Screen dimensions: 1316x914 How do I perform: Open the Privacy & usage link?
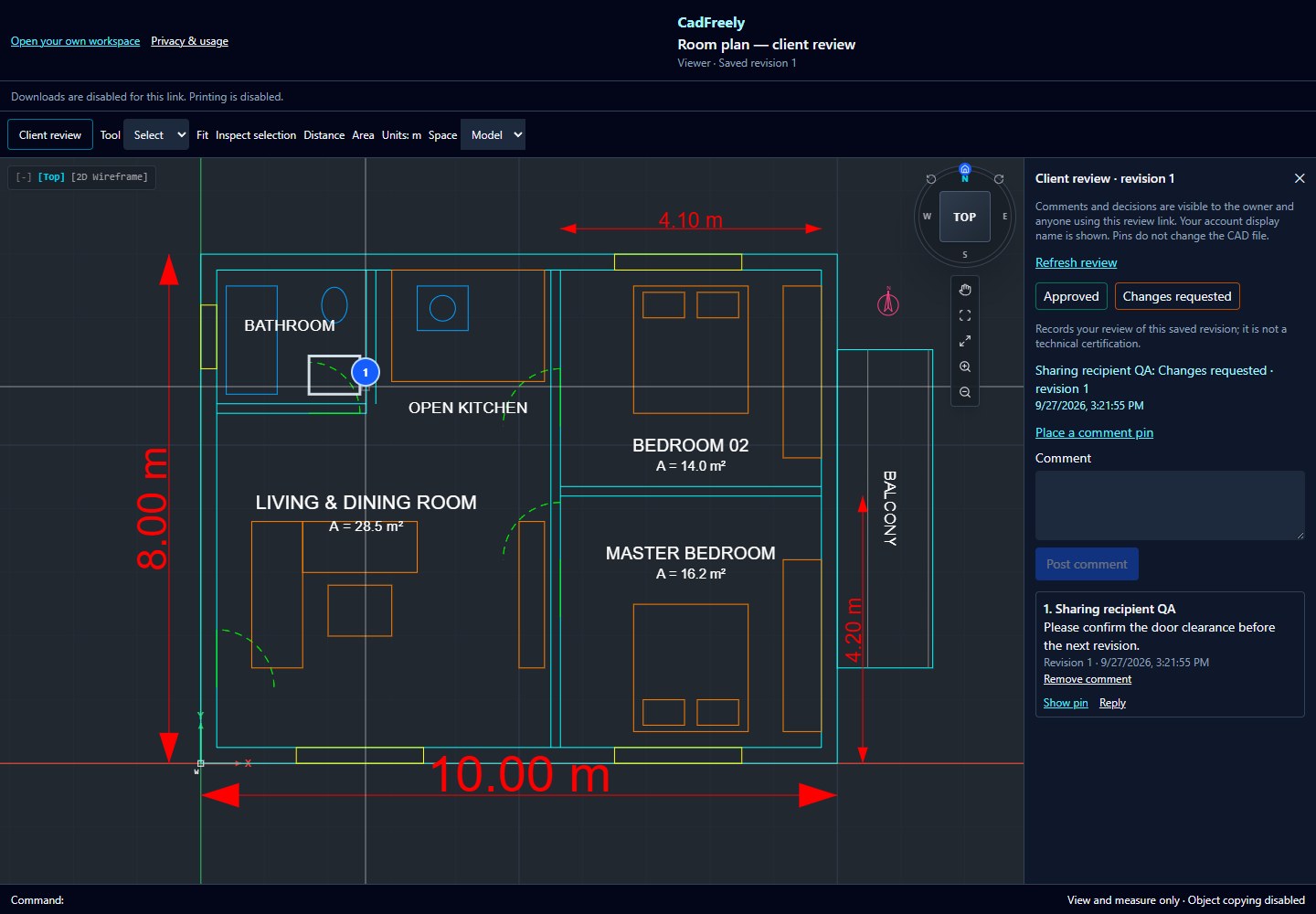[189, 41]
